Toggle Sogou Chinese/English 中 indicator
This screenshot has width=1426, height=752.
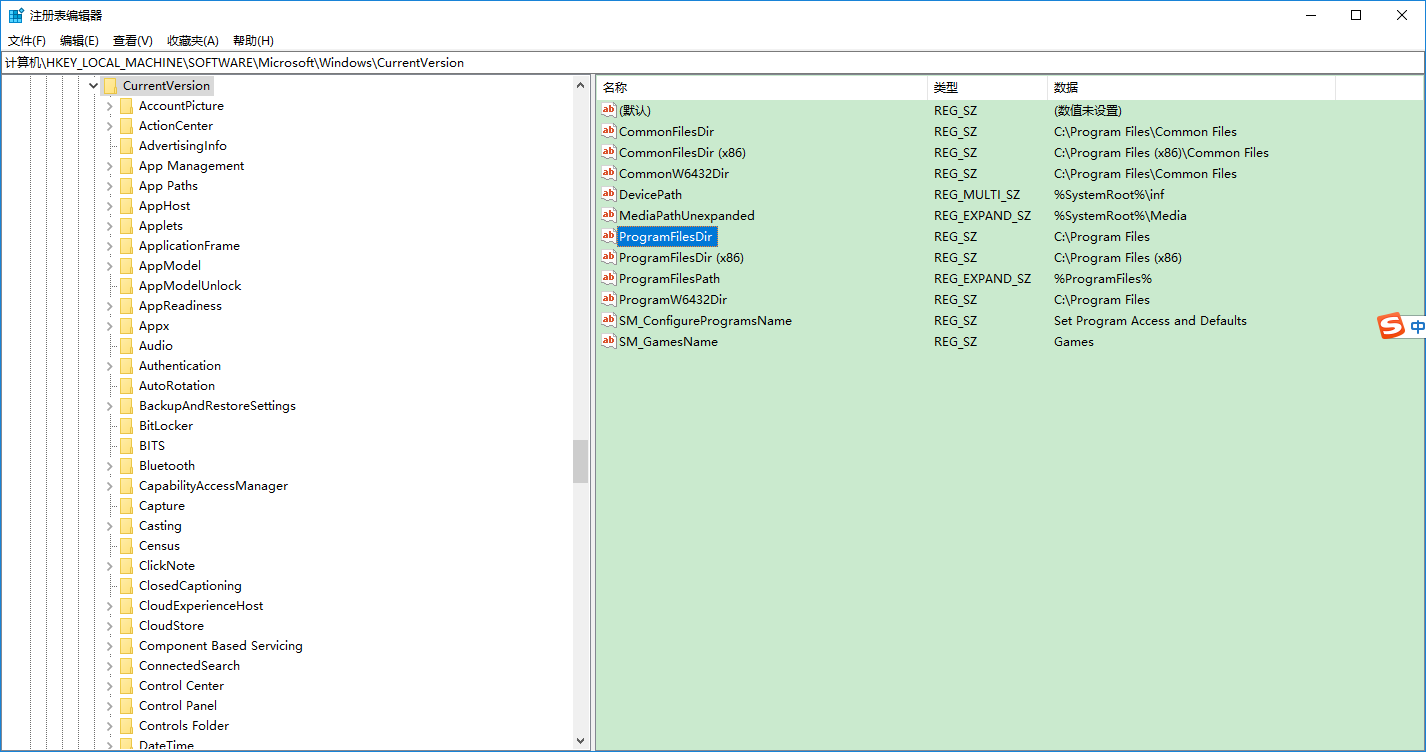pos(1417,327)
